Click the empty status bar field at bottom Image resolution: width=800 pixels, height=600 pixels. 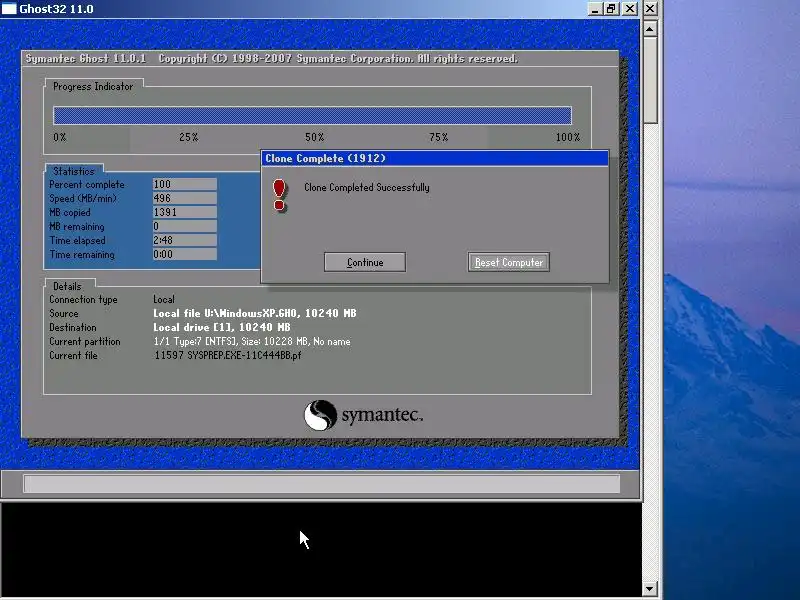point(321,483)
